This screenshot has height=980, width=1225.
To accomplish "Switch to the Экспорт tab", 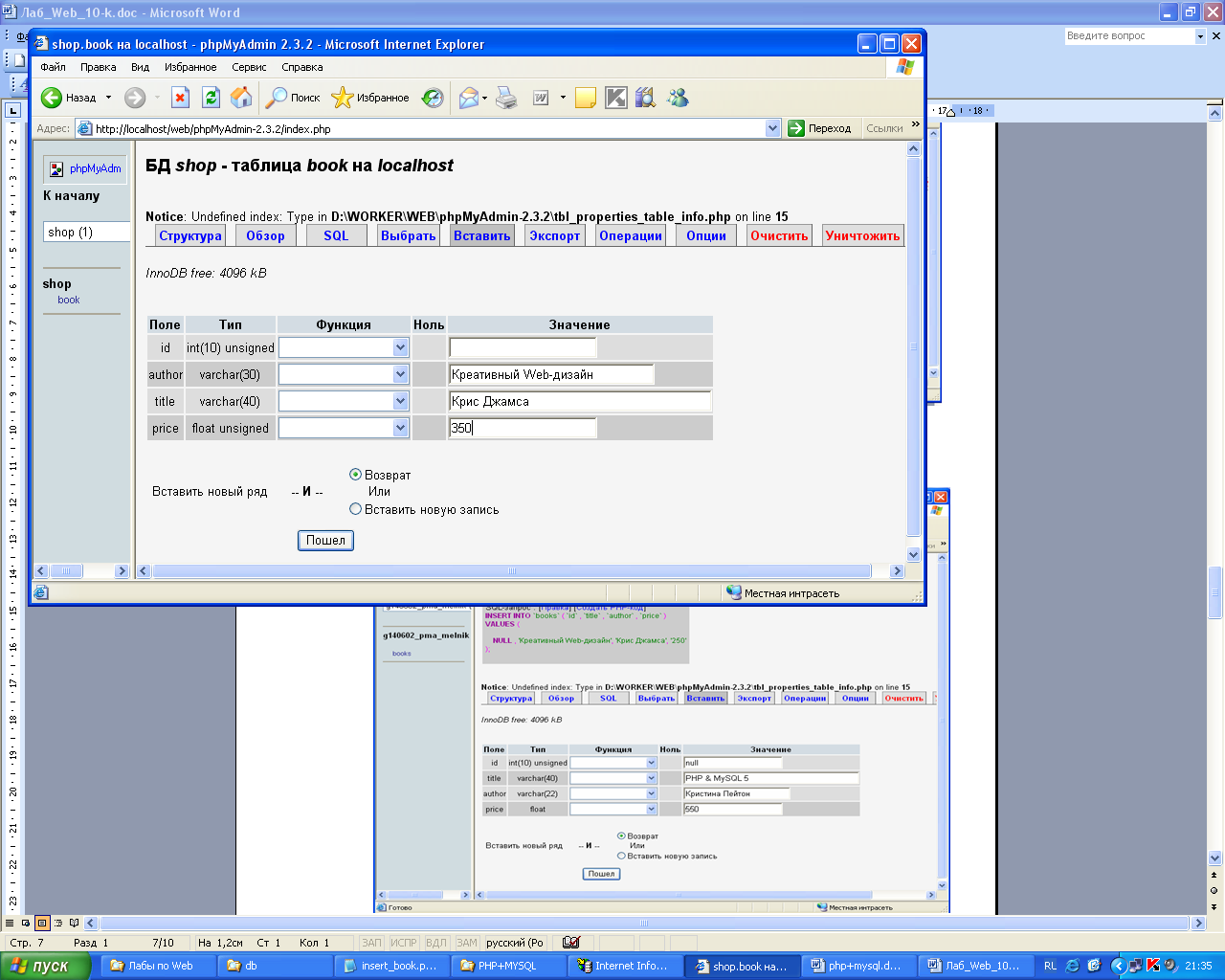I will (555, 235).
